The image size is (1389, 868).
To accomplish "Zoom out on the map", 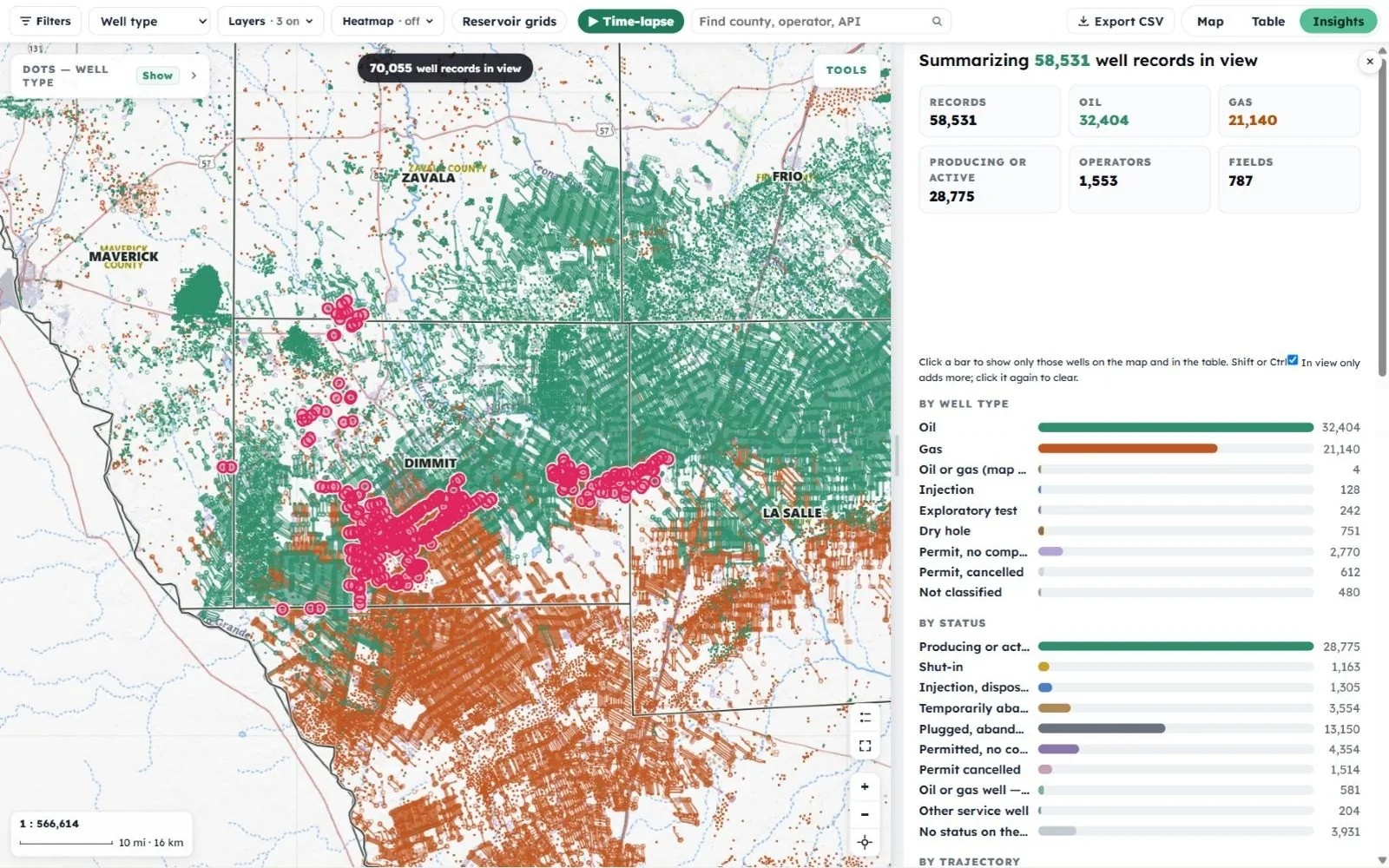I will 865,814.
